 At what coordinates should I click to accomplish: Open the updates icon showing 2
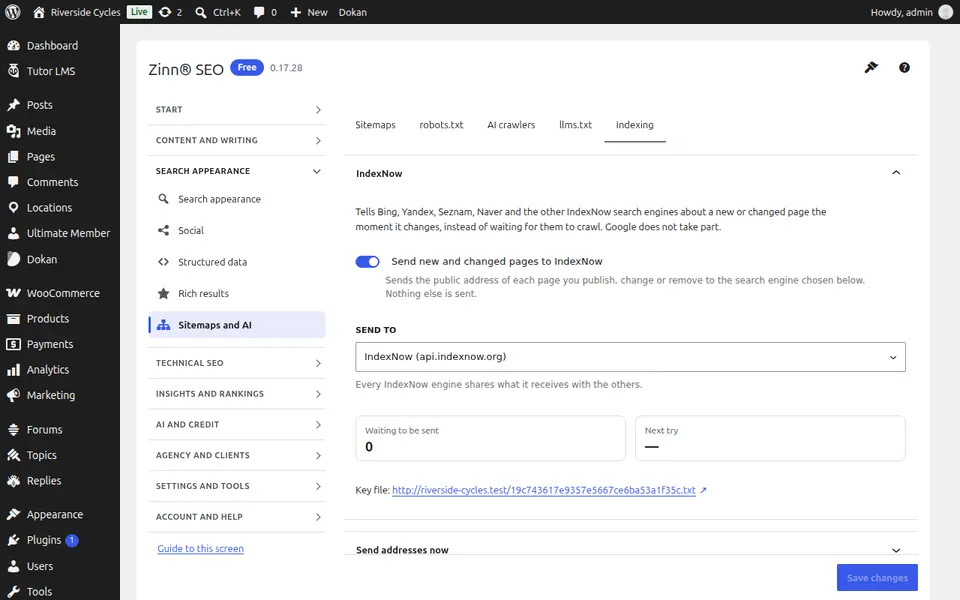165,12
